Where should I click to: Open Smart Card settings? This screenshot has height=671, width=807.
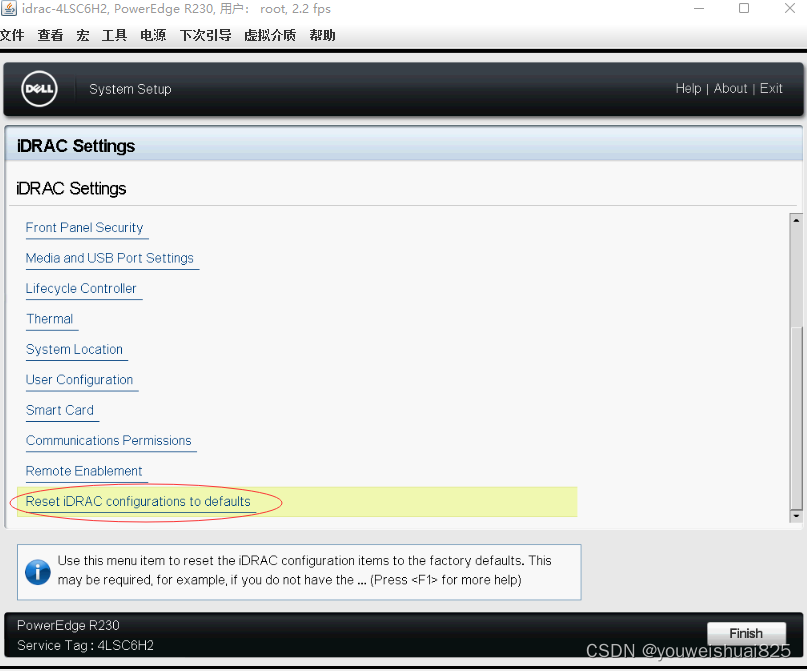point(60,410)
